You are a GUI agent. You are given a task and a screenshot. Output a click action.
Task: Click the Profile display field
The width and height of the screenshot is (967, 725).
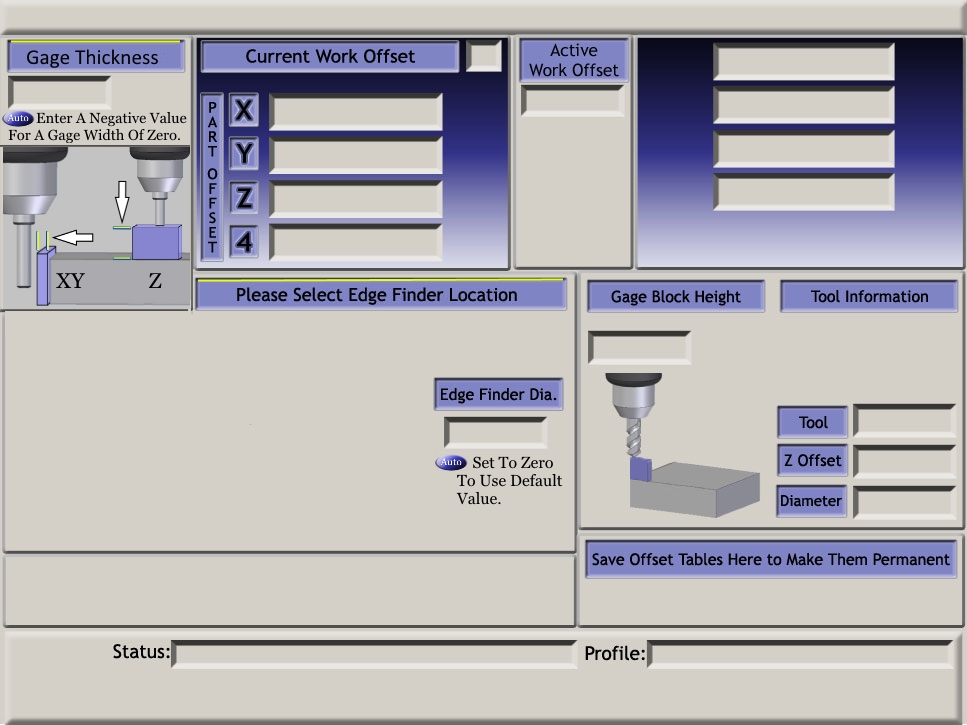coord(801,654)
